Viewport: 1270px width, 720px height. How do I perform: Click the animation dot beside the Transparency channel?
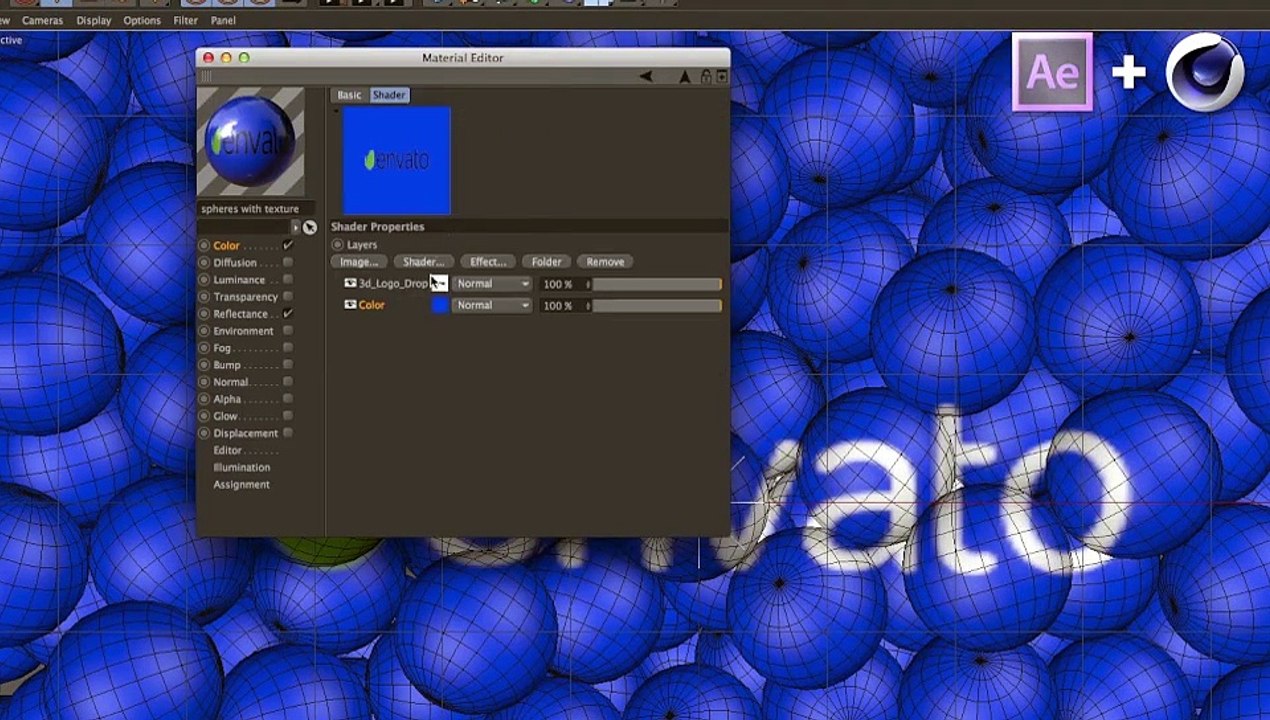pos(204,297)
